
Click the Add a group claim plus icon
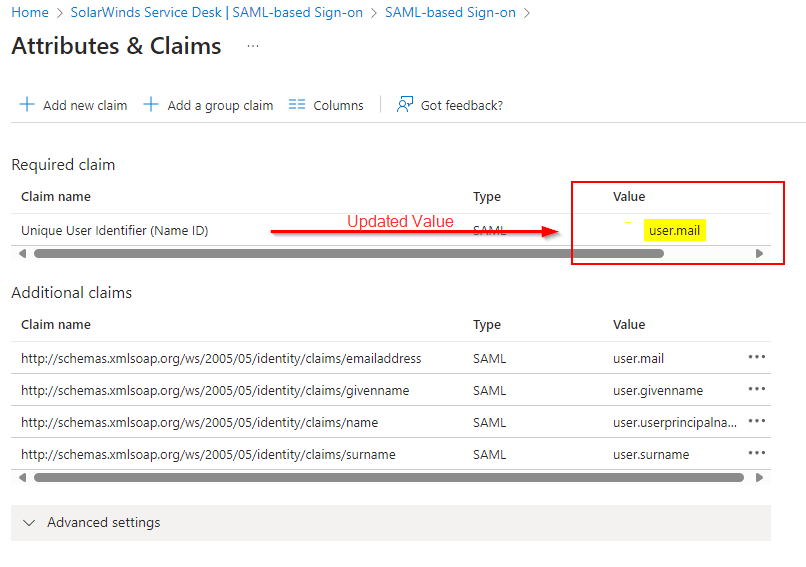tap(151, 104)
